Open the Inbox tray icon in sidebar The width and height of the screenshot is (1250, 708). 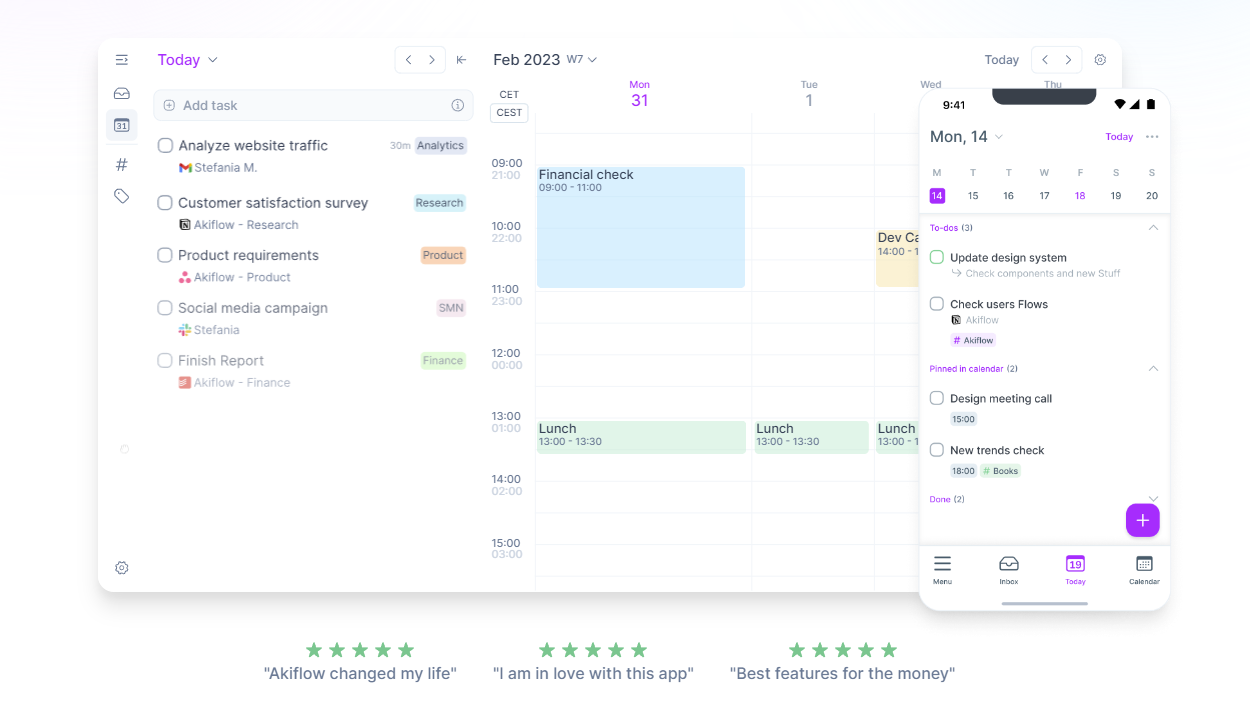[122, 93]
